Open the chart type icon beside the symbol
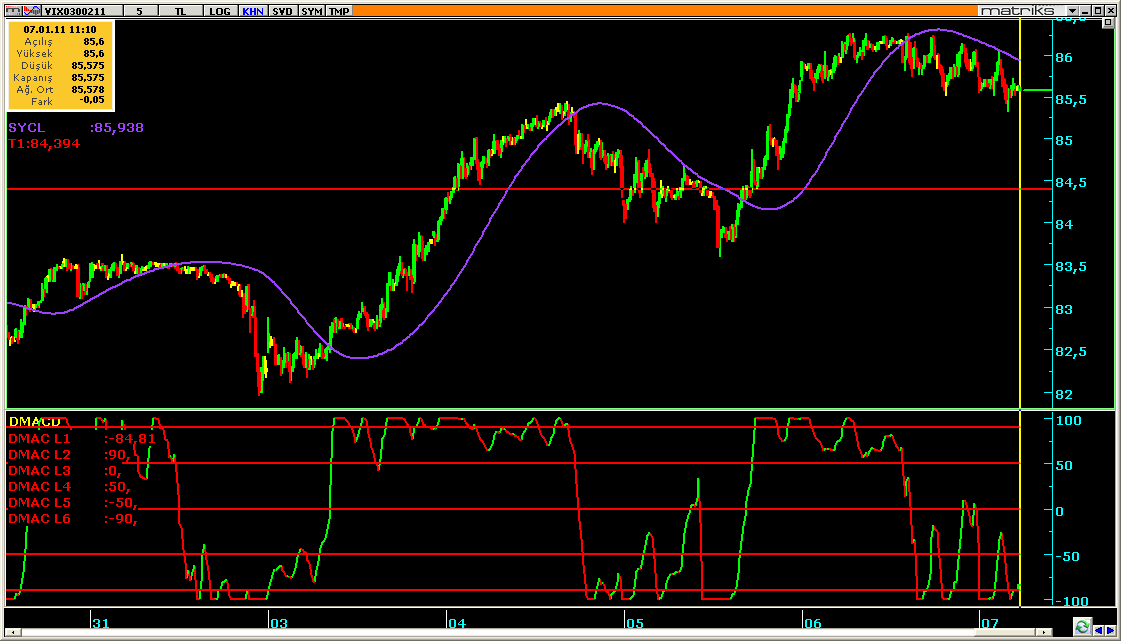 pyautogui.click(x=31, y=10)
